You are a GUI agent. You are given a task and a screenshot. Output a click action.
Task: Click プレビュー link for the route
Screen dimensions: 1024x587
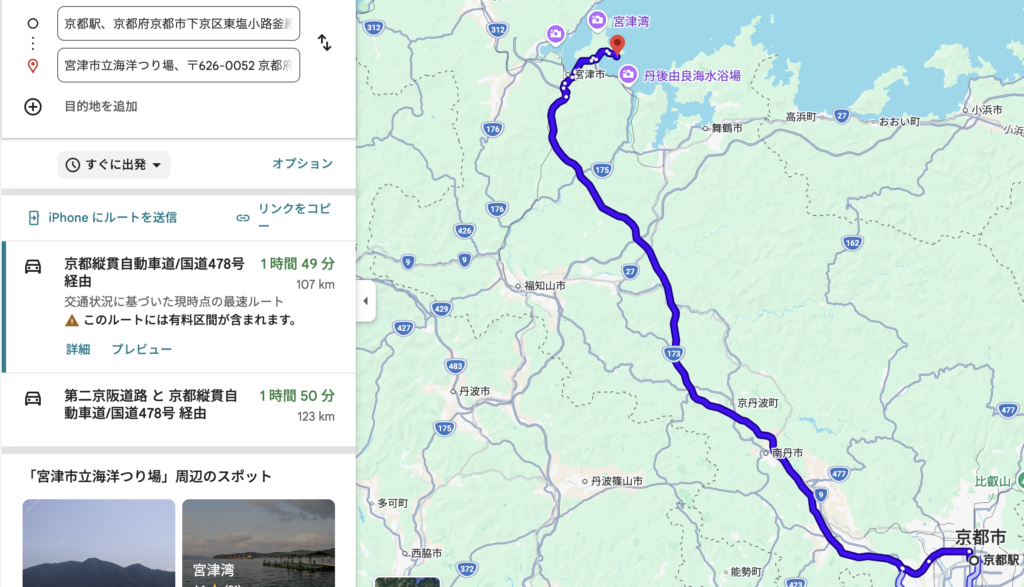[x=142, y=349]
